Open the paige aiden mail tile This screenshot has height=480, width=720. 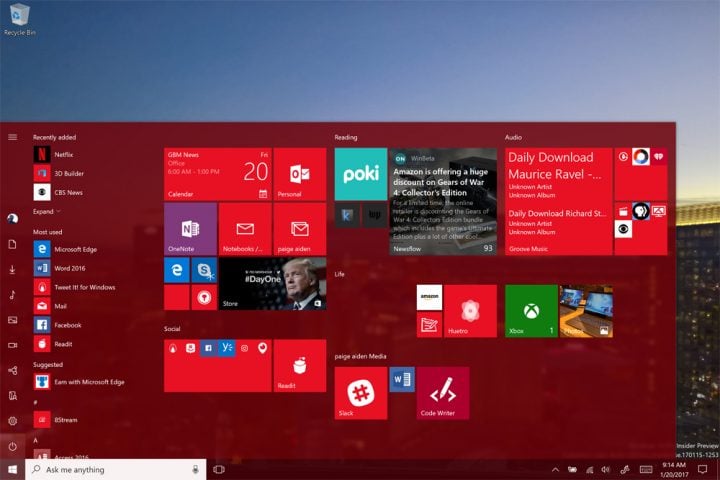click(299, 229)
